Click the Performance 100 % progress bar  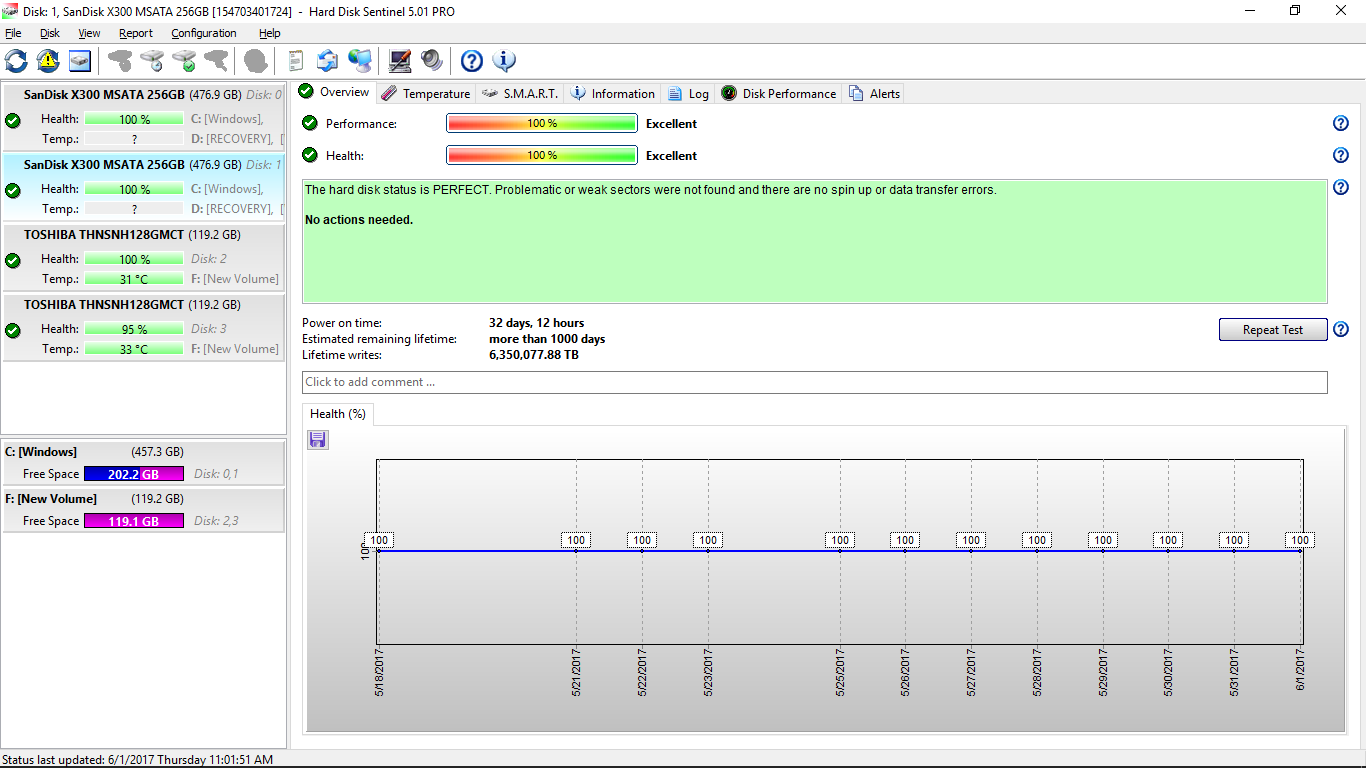click(x=542, y=123)
